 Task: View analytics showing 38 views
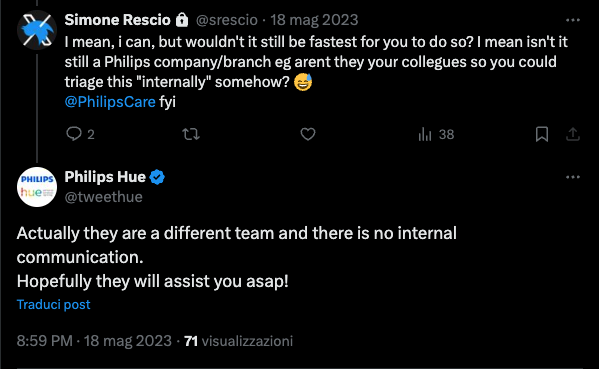coord(436,134)
